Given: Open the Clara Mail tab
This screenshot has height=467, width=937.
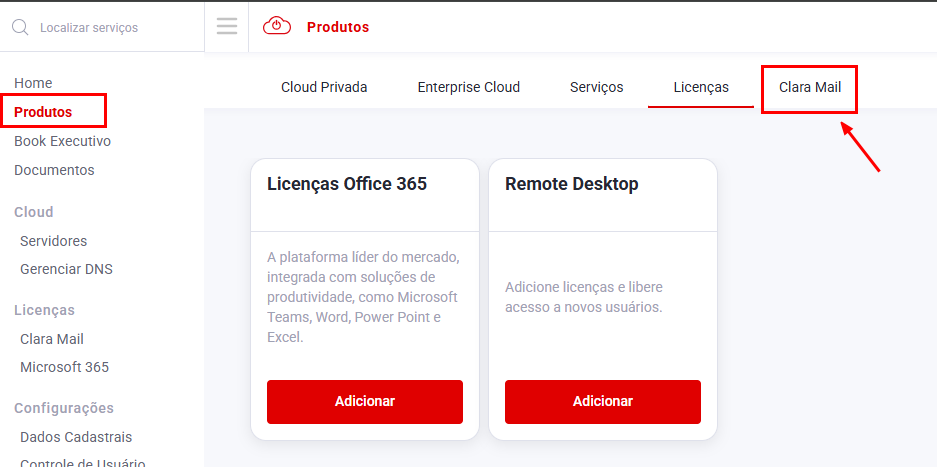Looking at the screenshot, I should 810,87.
